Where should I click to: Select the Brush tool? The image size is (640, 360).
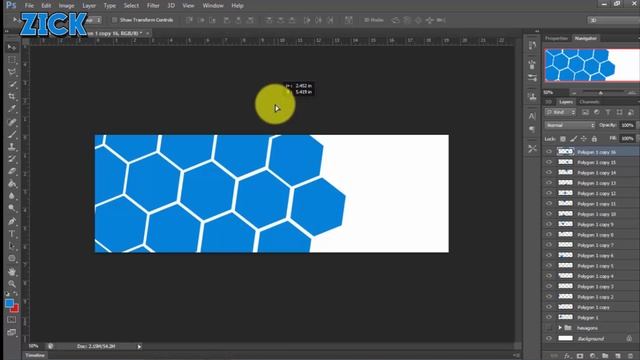pos(12,134)
